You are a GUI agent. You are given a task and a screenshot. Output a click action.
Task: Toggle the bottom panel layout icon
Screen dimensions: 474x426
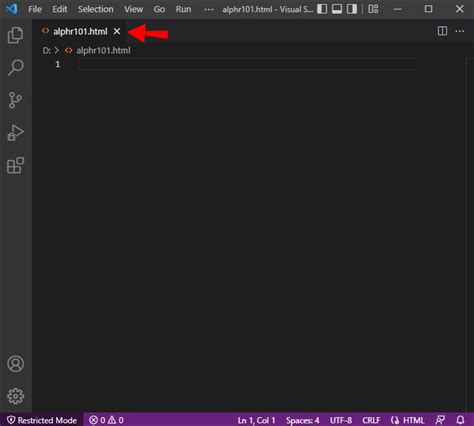coord(337,9)
